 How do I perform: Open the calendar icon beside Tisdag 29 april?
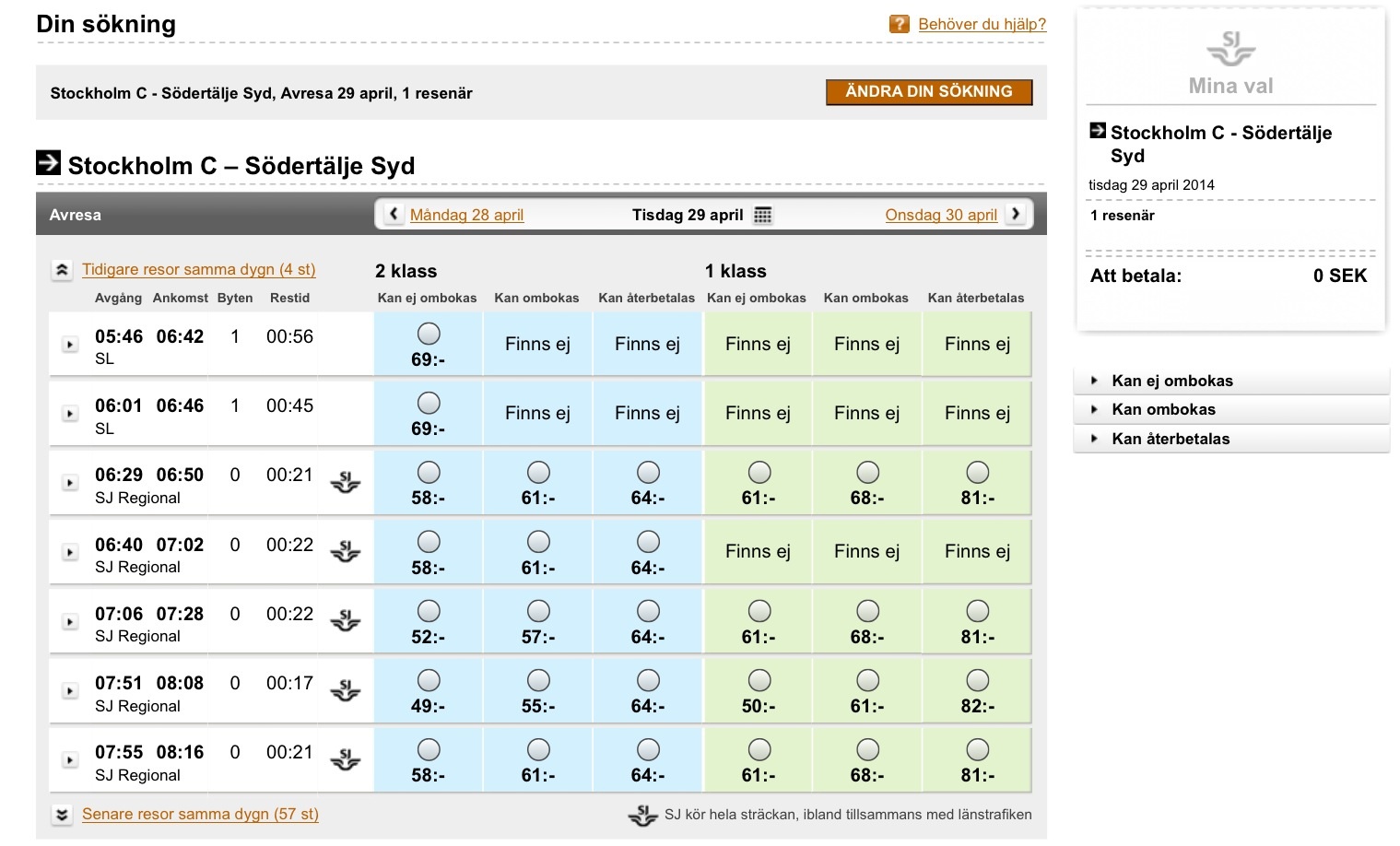click(x=762, y=215)
